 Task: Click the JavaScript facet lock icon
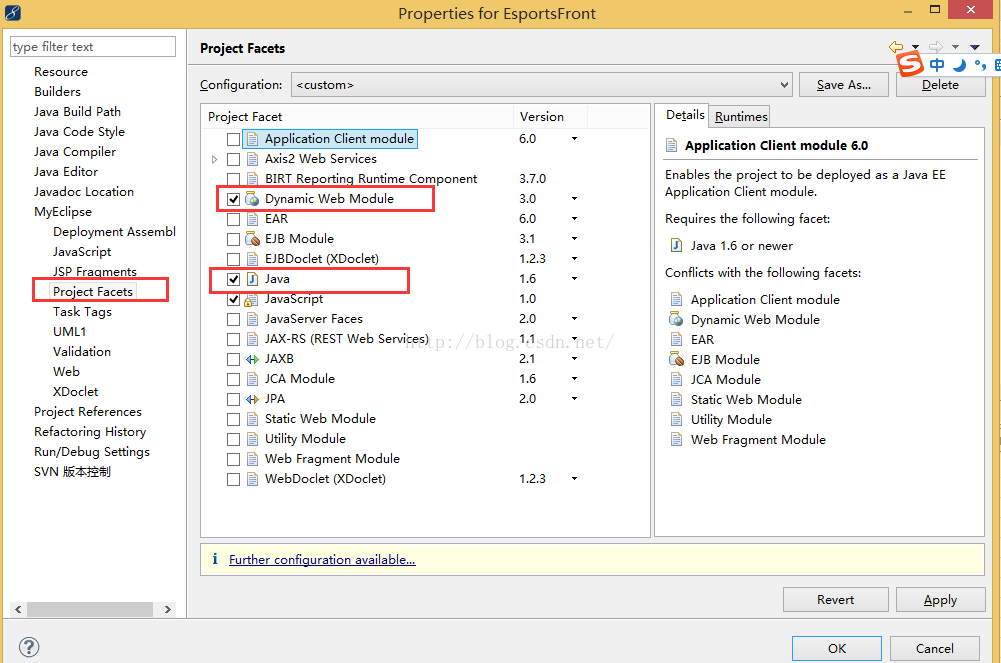click(x=252, y=299)
